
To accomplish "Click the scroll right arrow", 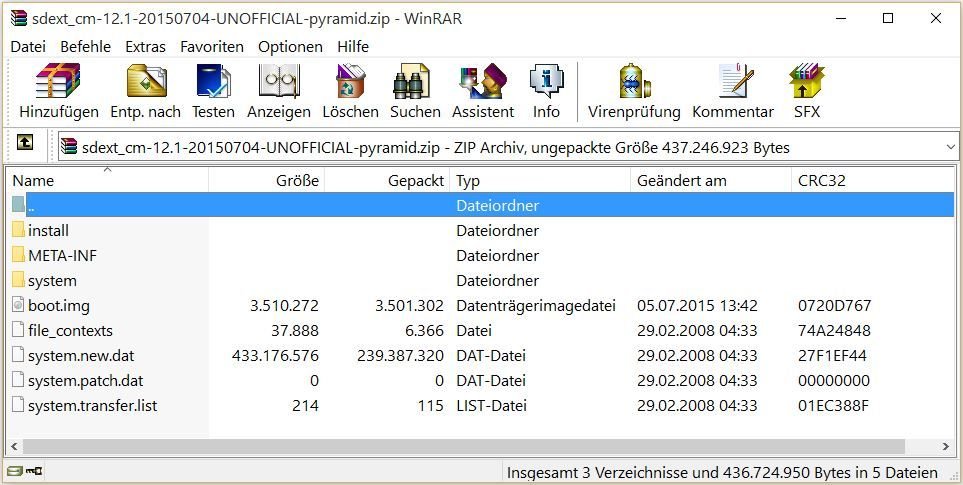I will [946, 446].
